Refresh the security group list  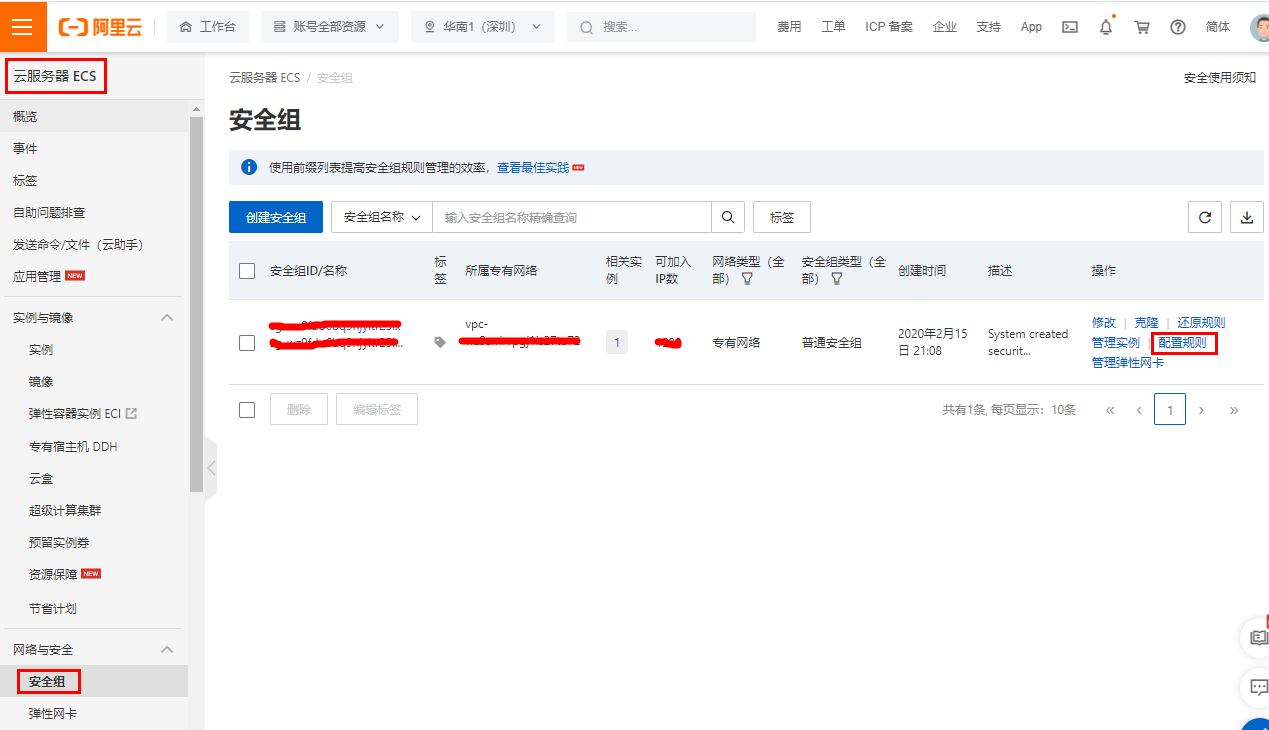[x=1204, y=217]
